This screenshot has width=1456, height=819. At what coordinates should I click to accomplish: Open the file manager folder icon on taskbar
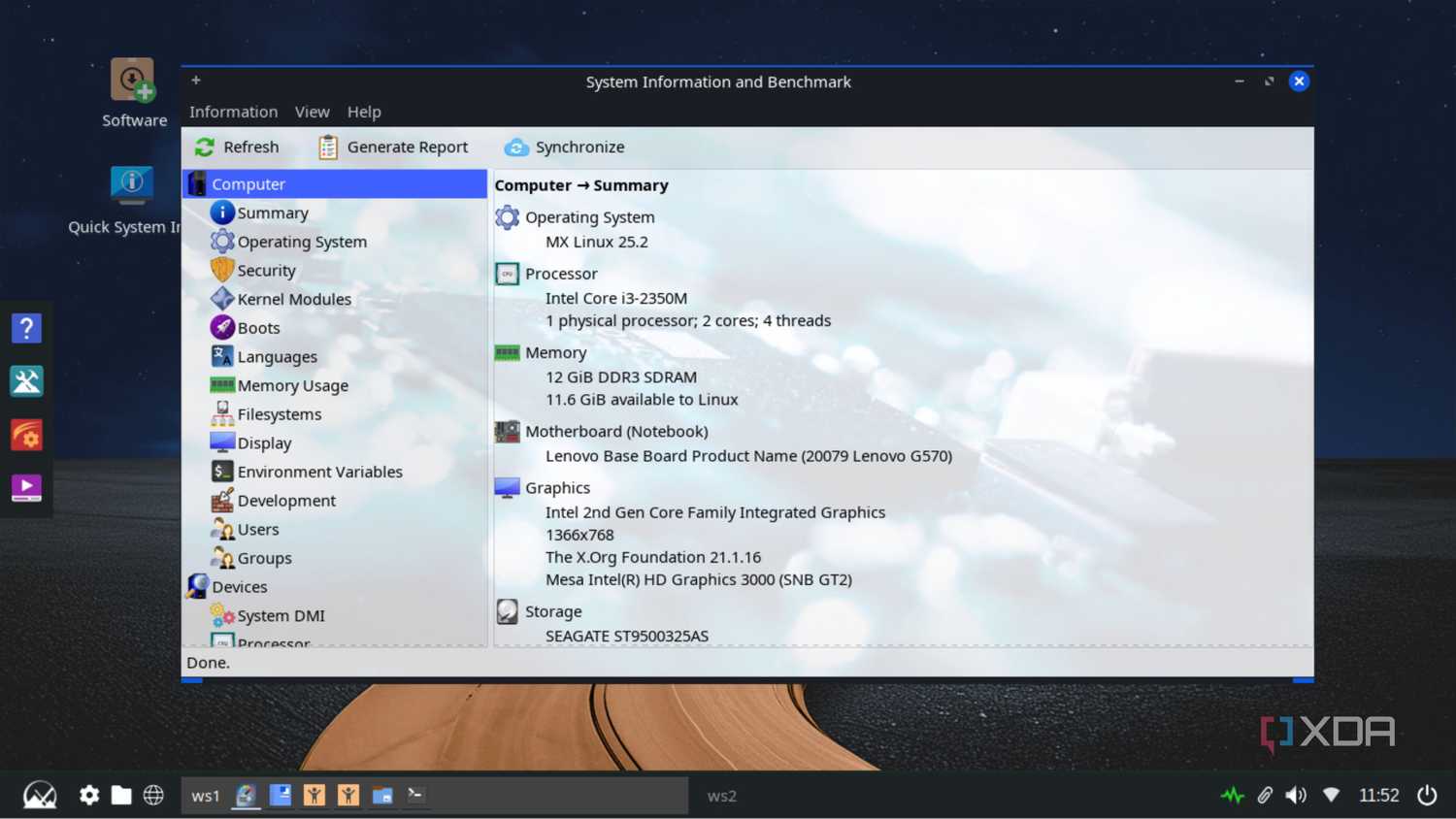click(121, 796)
